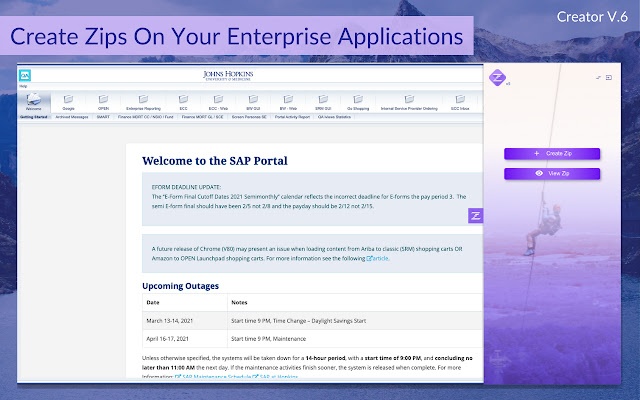Click the Johns Hopkins logo
Viewport: 640px width, 400px height.
tap(228, 76)
